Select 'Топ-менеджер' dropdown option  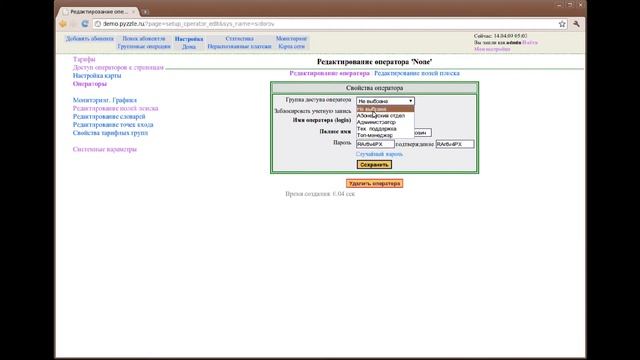385,135
